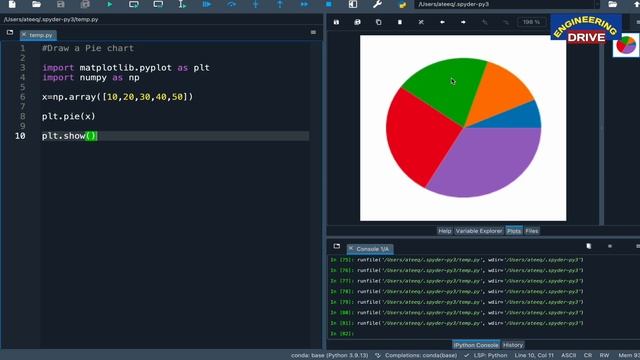Screen dimensions: 640x360
Task: Click Line 10, Col 11 status
Action: point(534,356)
